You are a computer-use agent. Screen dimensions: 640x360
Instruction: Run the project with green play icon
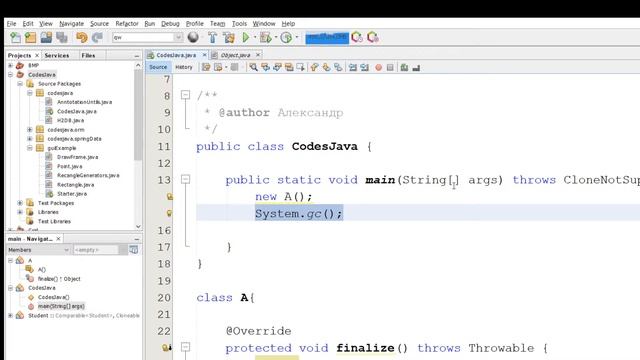[x=246, y=38]
